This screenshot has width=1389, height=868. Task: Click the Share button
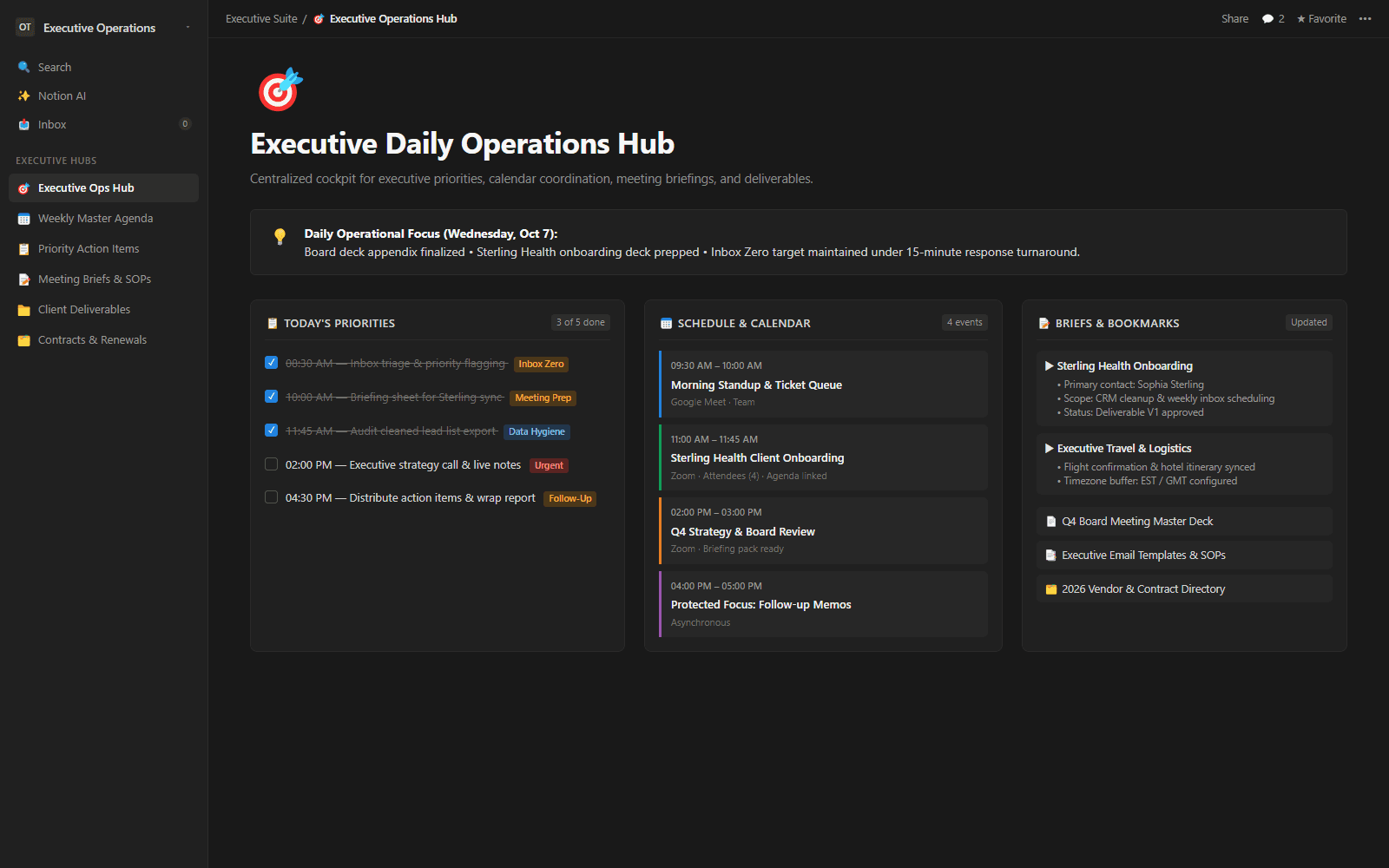pos(1234,18)
